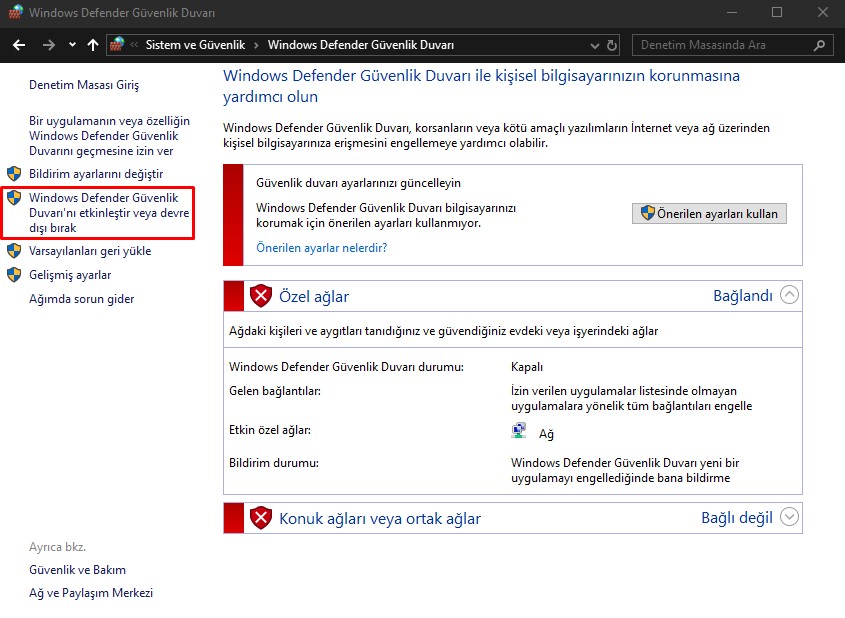Open Gelişmiş ayarlar
Viewport: 845px width, 618px height.
[70, 275]
